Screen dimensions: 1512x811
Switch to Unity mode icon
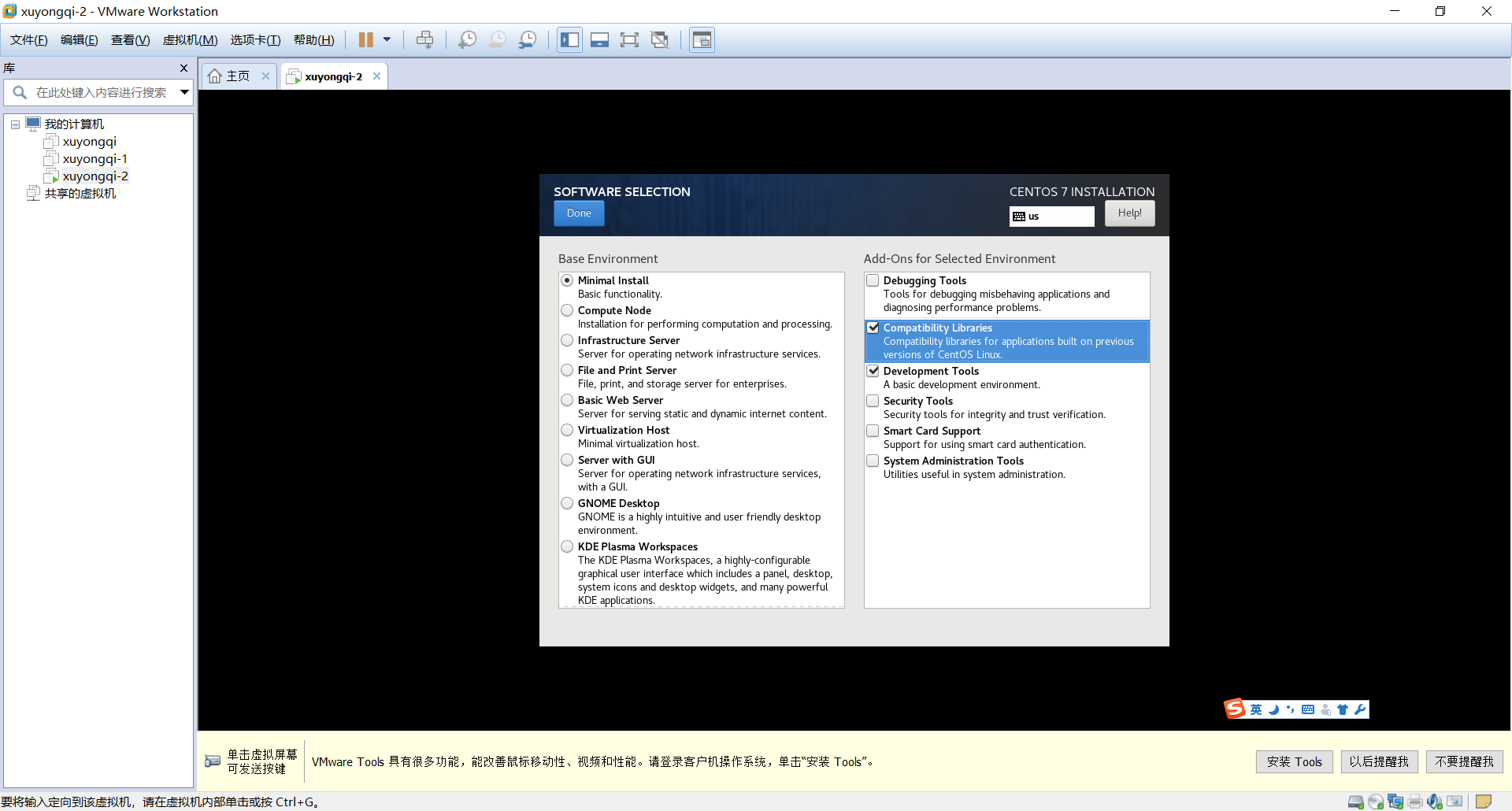pyautogui.click(x=660, y=39)
